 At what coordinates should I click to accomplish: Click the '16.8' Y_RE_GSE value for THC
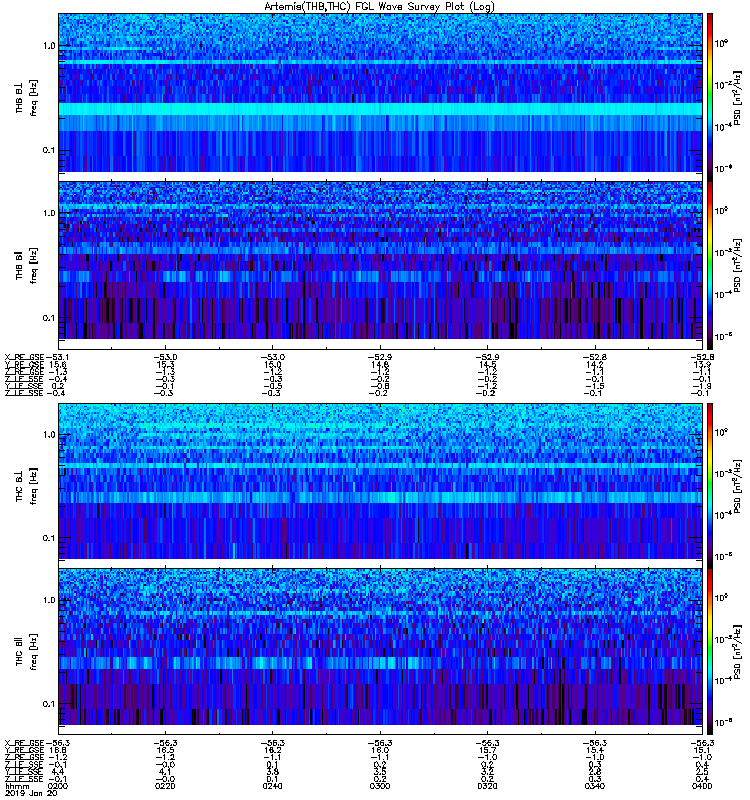[x=58, y=750]
